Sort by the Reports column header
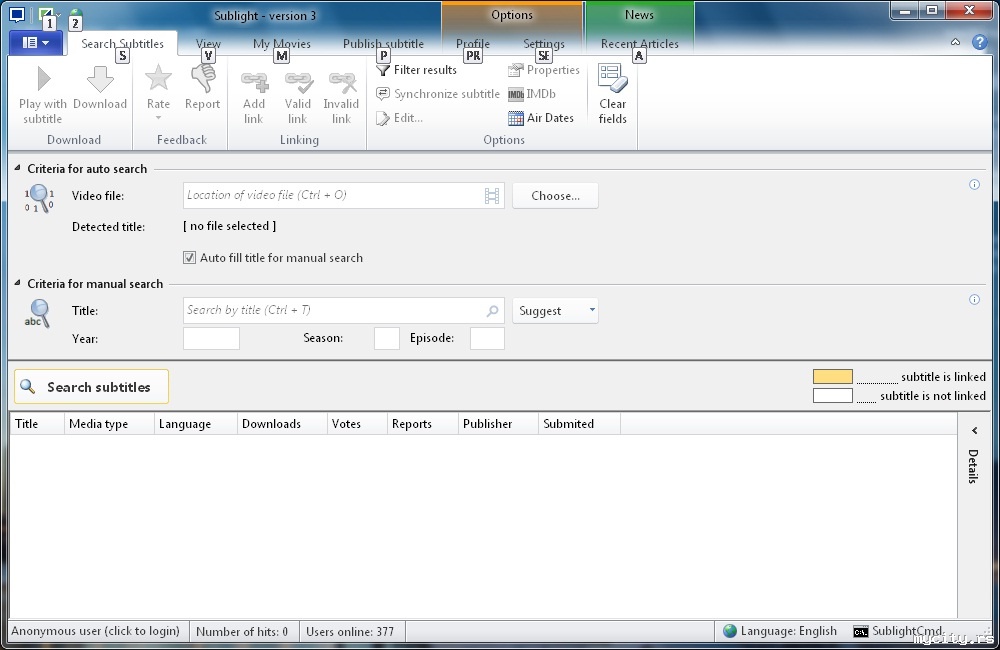 pyautogui.click(x=423, y=424)
